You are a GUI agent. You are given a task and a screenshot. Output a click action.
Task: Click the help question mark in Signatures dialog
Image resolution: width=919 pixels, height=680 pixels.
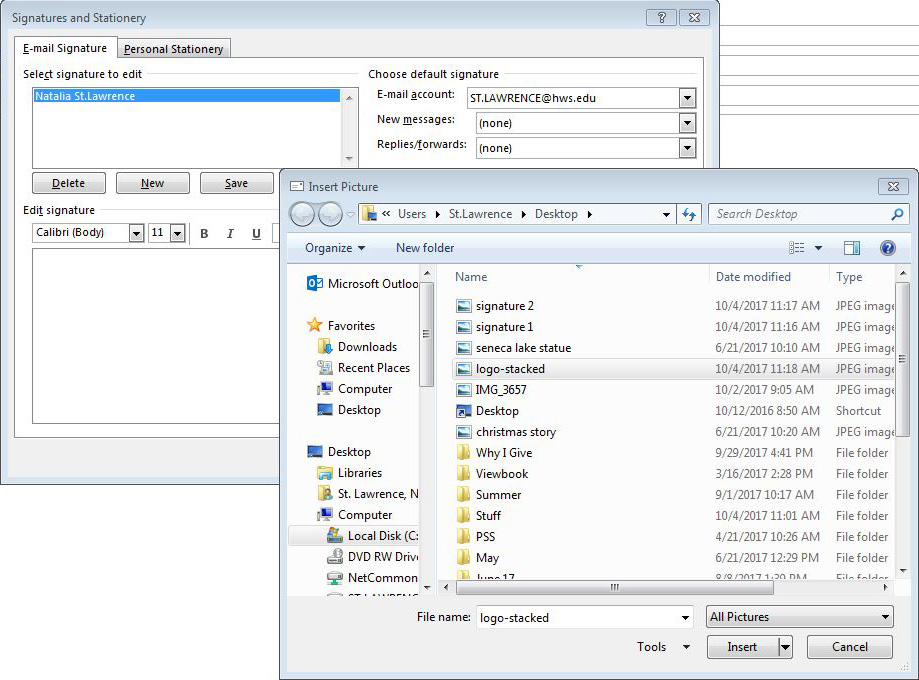click(x=661, y=18)
